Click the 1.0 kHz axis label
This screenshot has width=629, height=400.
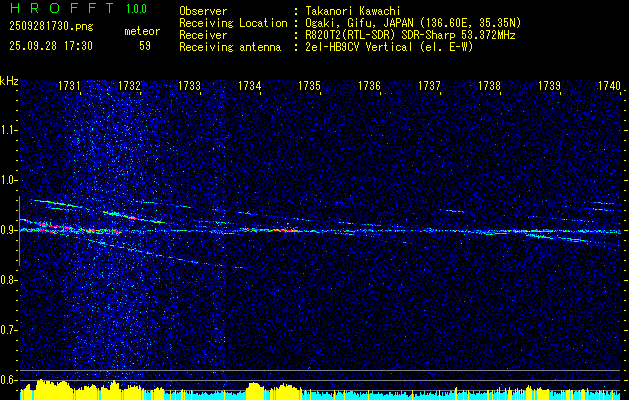point(7,180)
